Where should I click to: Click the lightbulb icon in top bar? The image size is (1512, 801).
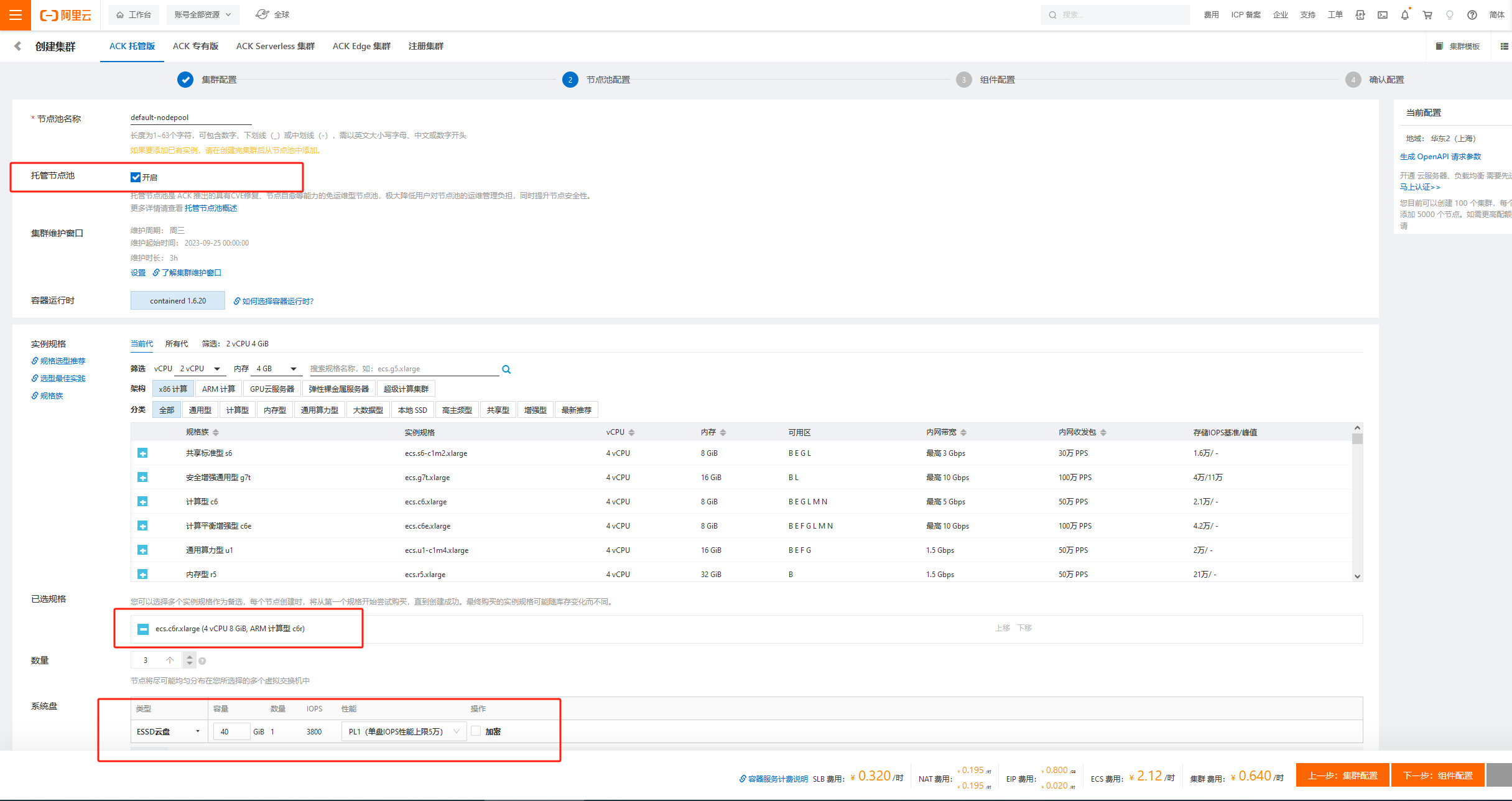1449,15
